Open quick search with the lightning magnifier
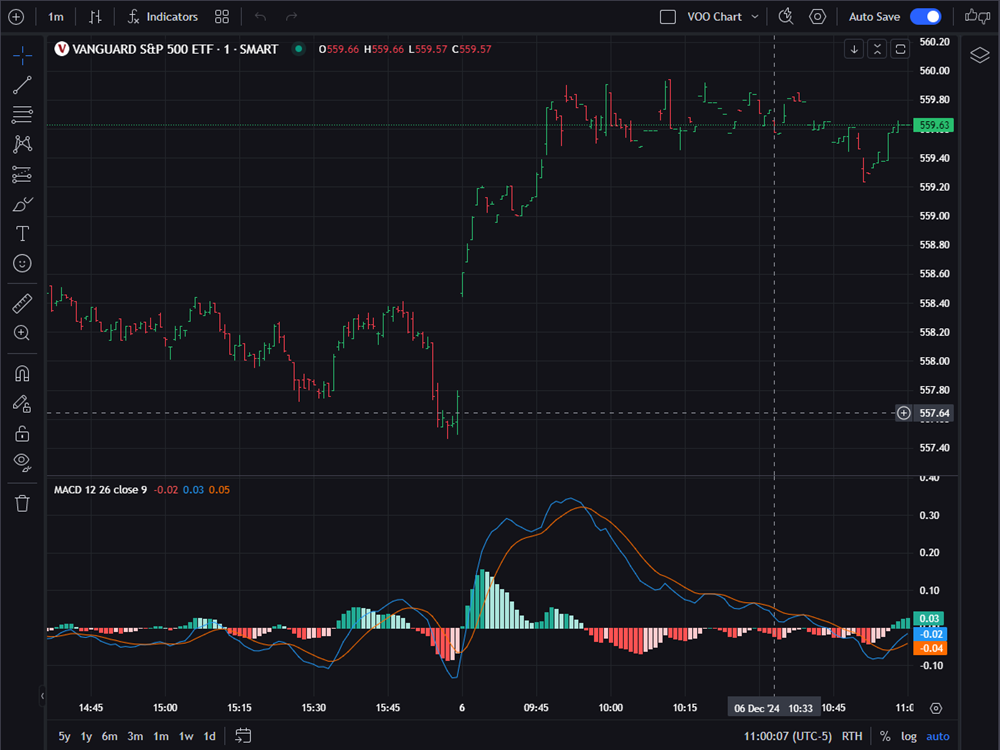This screenshot has width=1000, height=750. click(x=786, y=17)
